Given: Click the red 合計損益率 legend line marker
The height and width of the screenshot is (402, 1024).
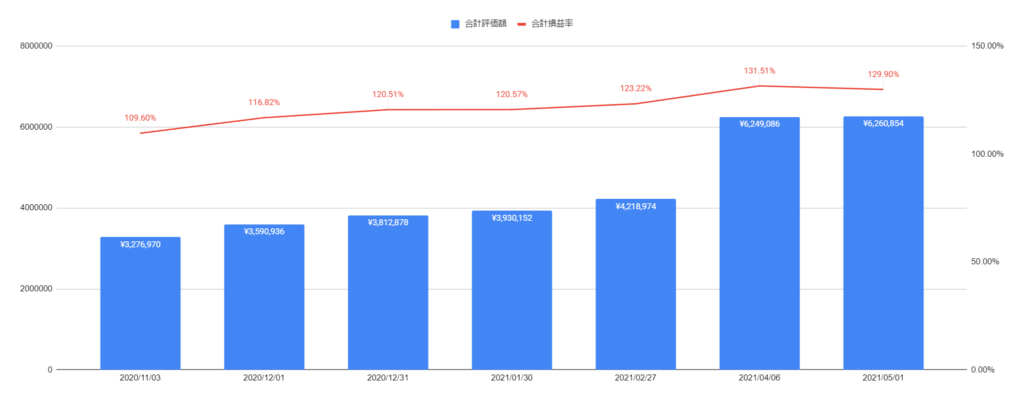Looking at the screenshot, I should pyautogui.click(x=522, y=23).
